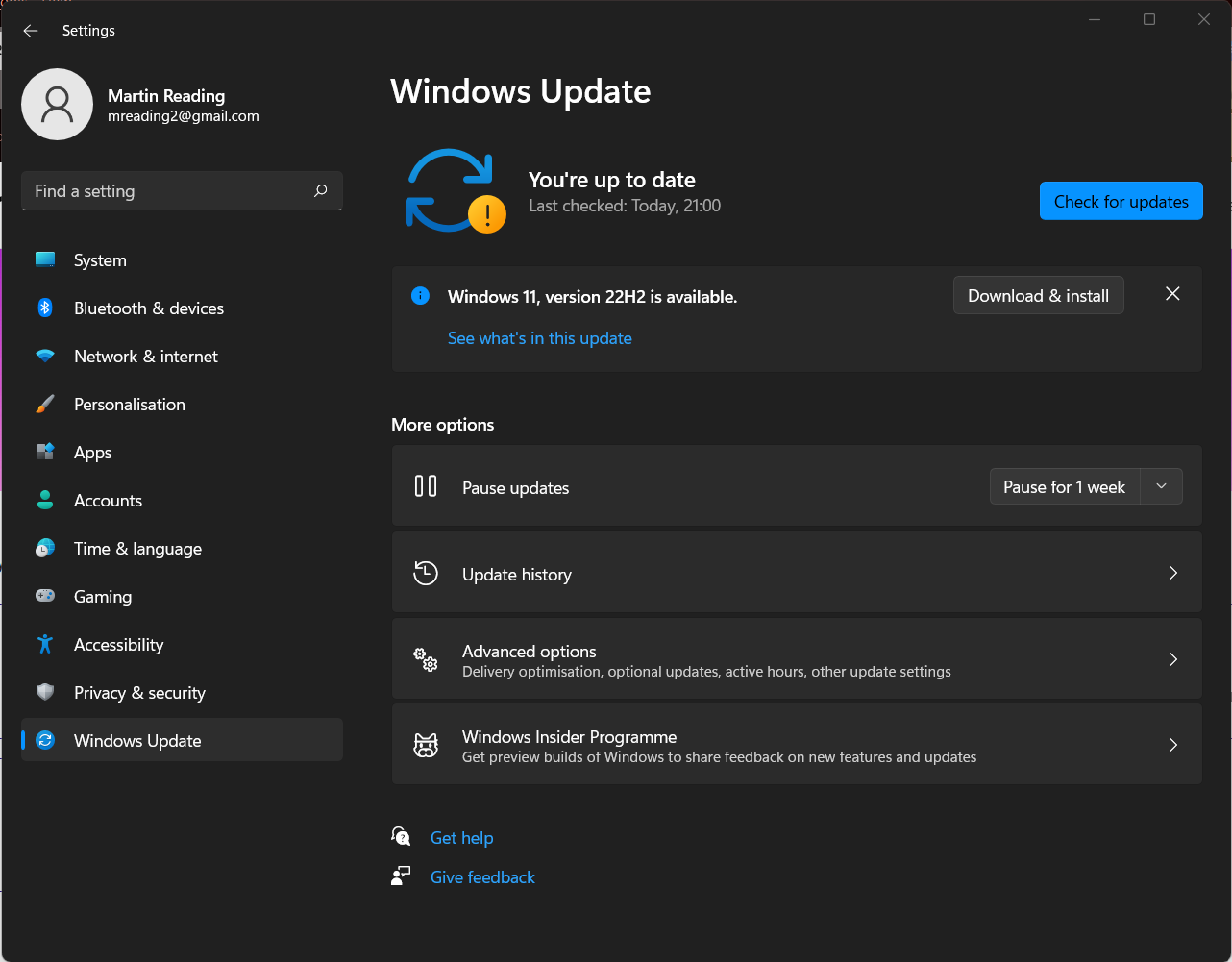Select Gaming in the sidebar
This screenshot has width=1232, height=962.
click(182, 597)
